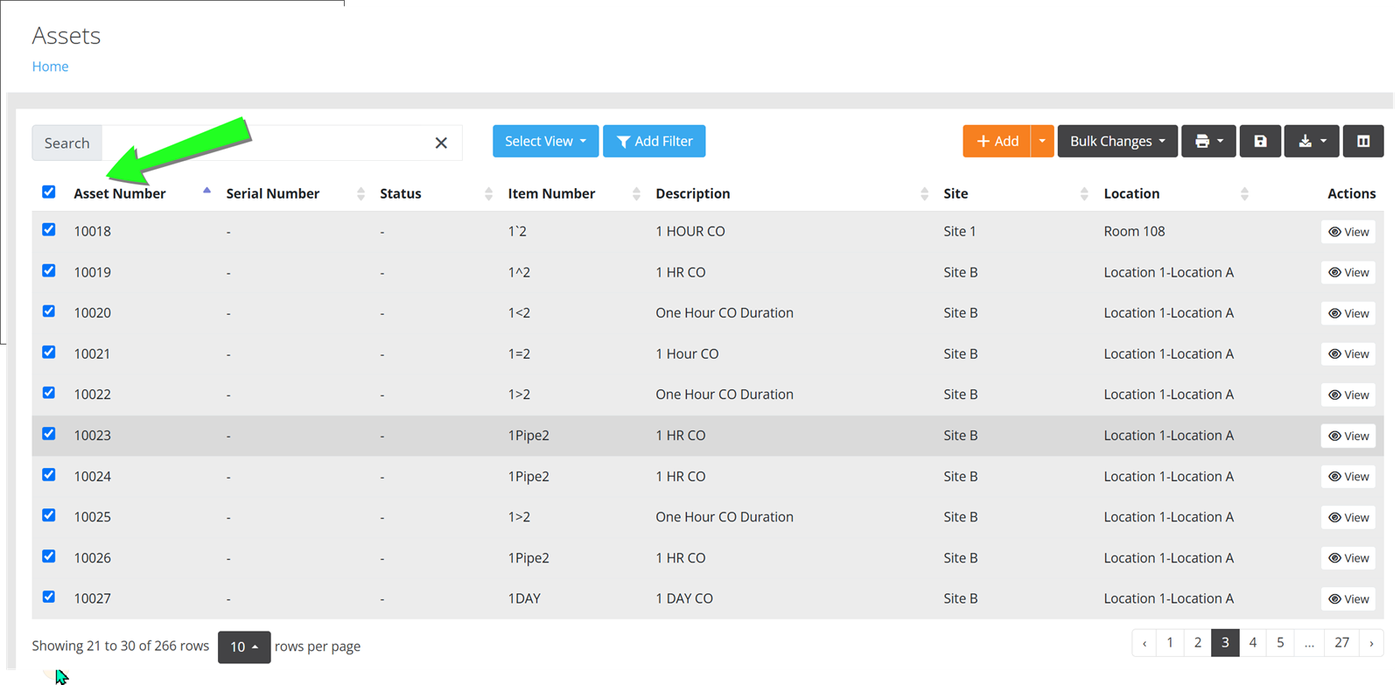Screen dimensions: 1400x685
Task: Uncheck the select-all header checkbox
Action: 49,192
